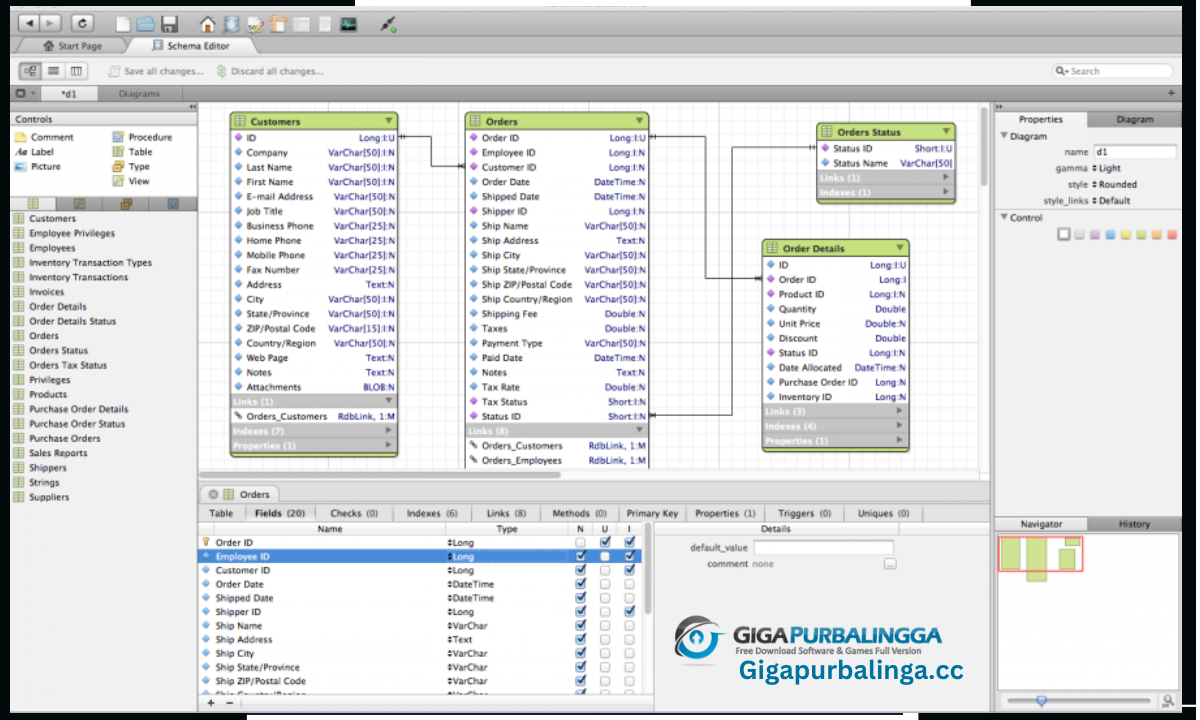Click the refresh button in toolbar
This screenshot has width=1200, height=720.
[x=82, y=22]
